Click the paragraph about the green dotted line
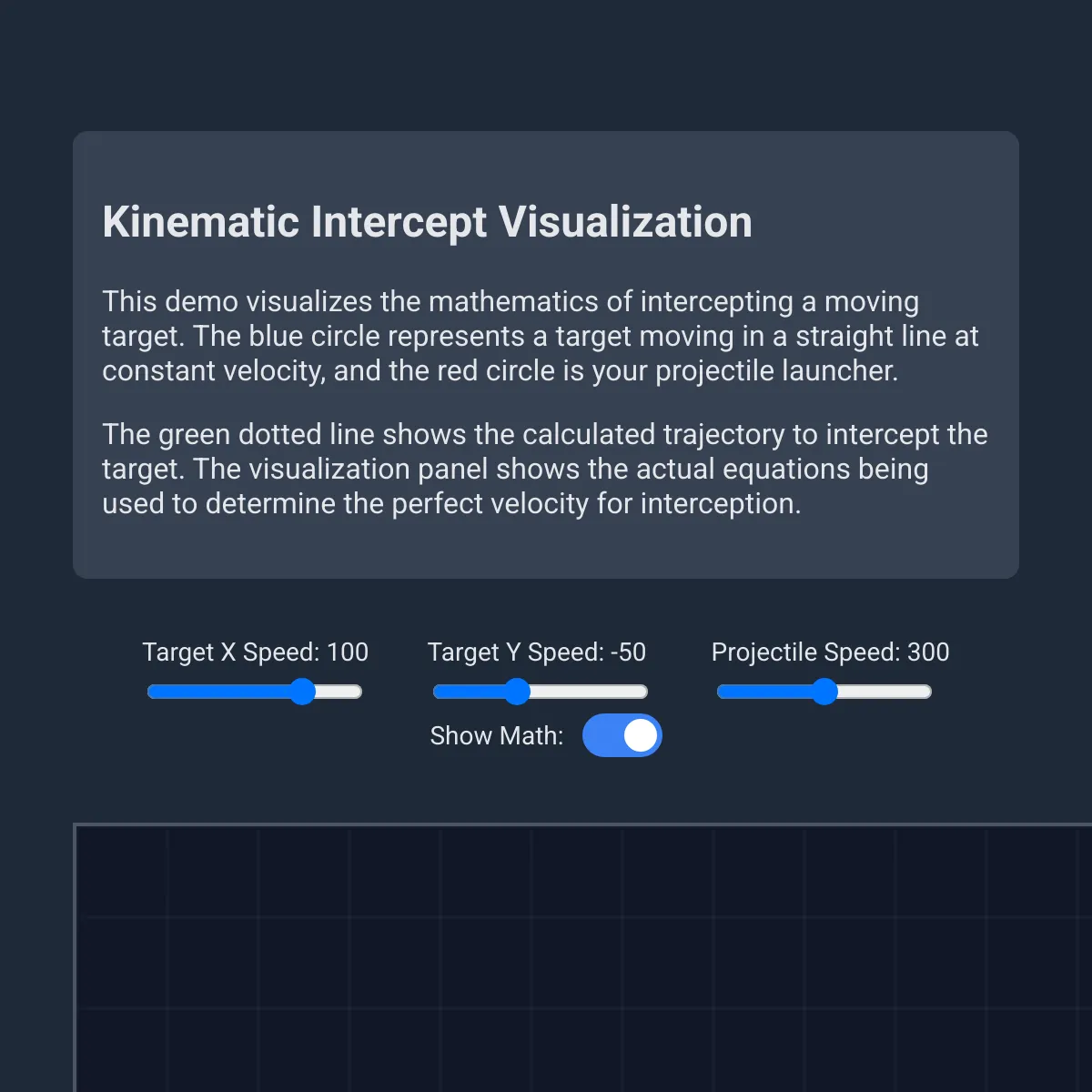This screenshot has width=1092, height=1092. pos(544,469)
